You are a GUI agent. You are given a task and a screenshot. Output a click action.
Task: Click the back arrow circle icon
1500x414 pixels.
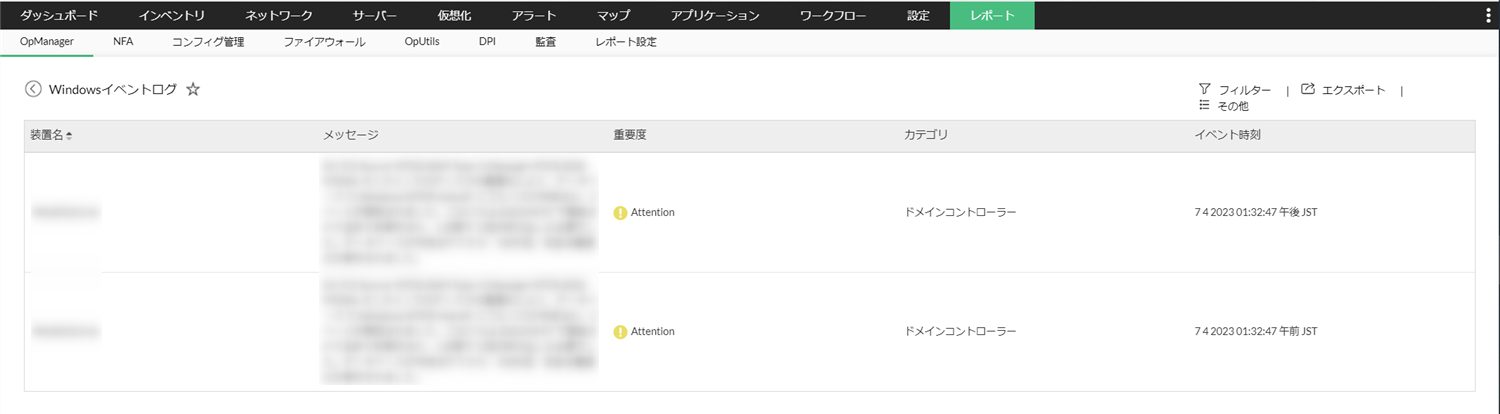click(33, 89)
